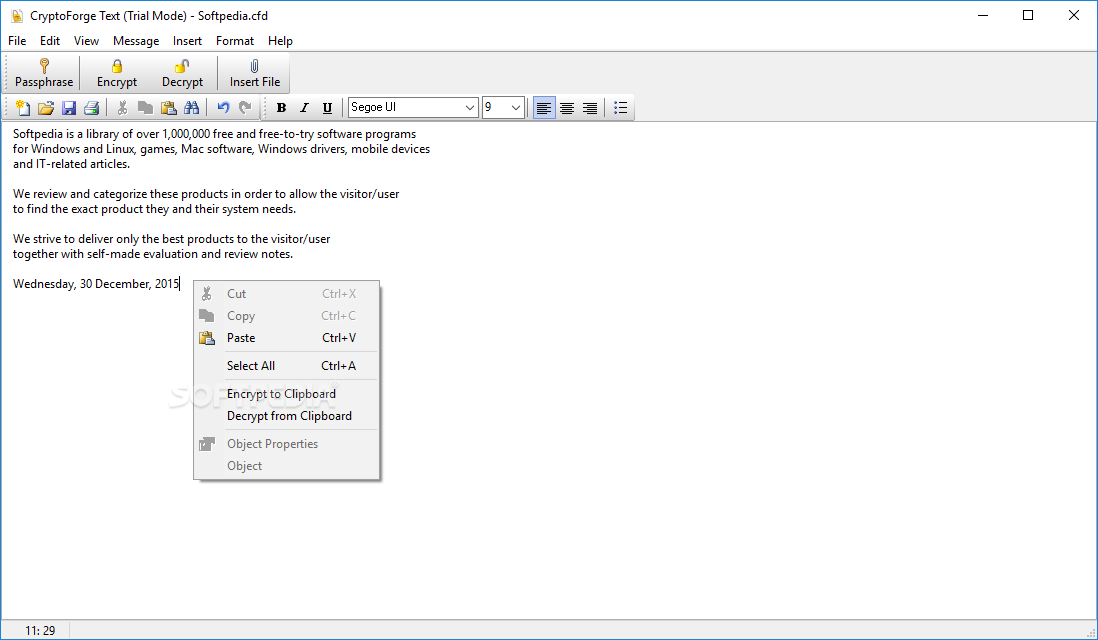Open a file with the folder icon

(x=46, y=108)
